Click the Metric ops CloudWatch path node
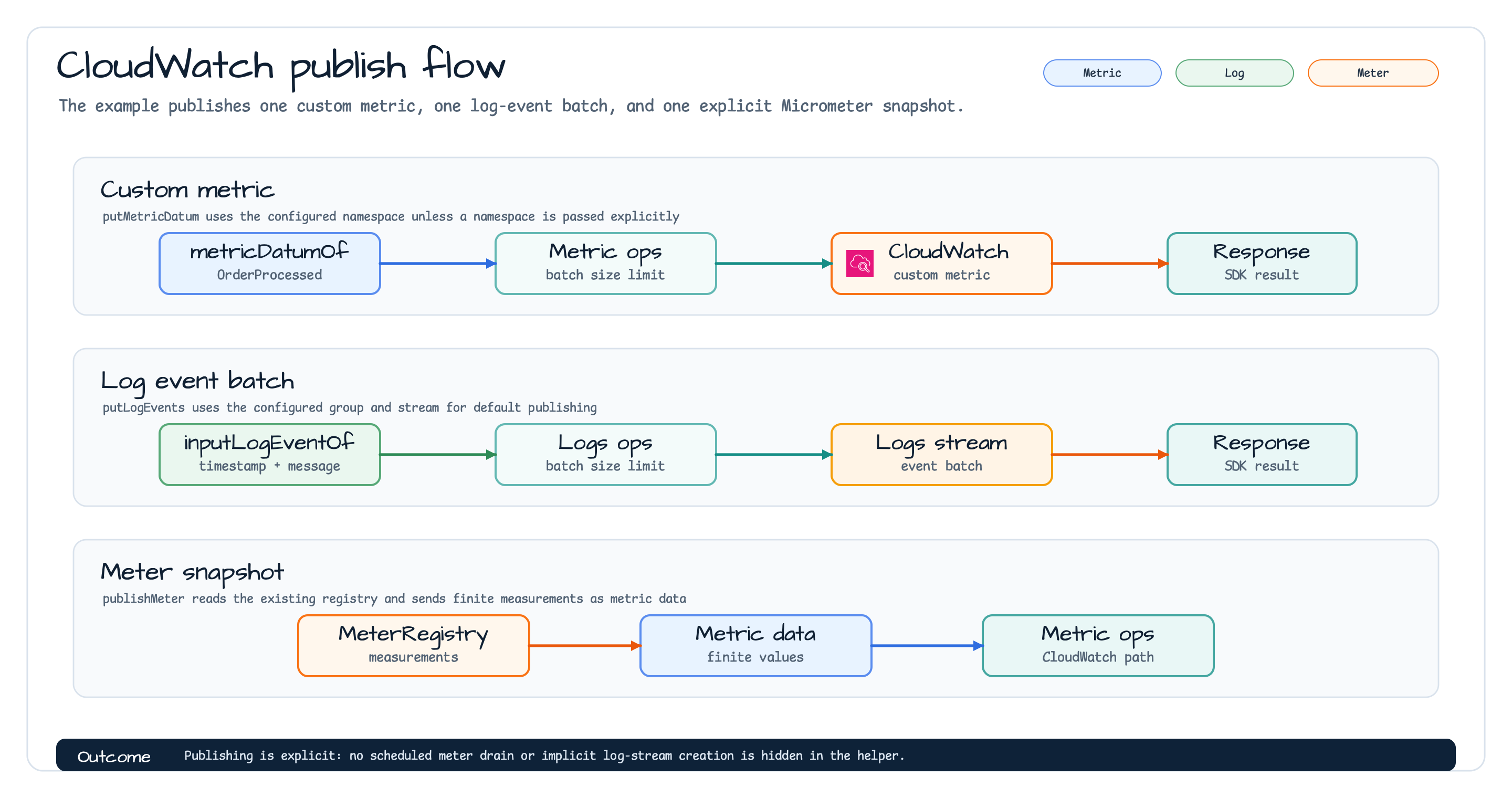Screen dimensions: 1512x798 click(1098, 645)
